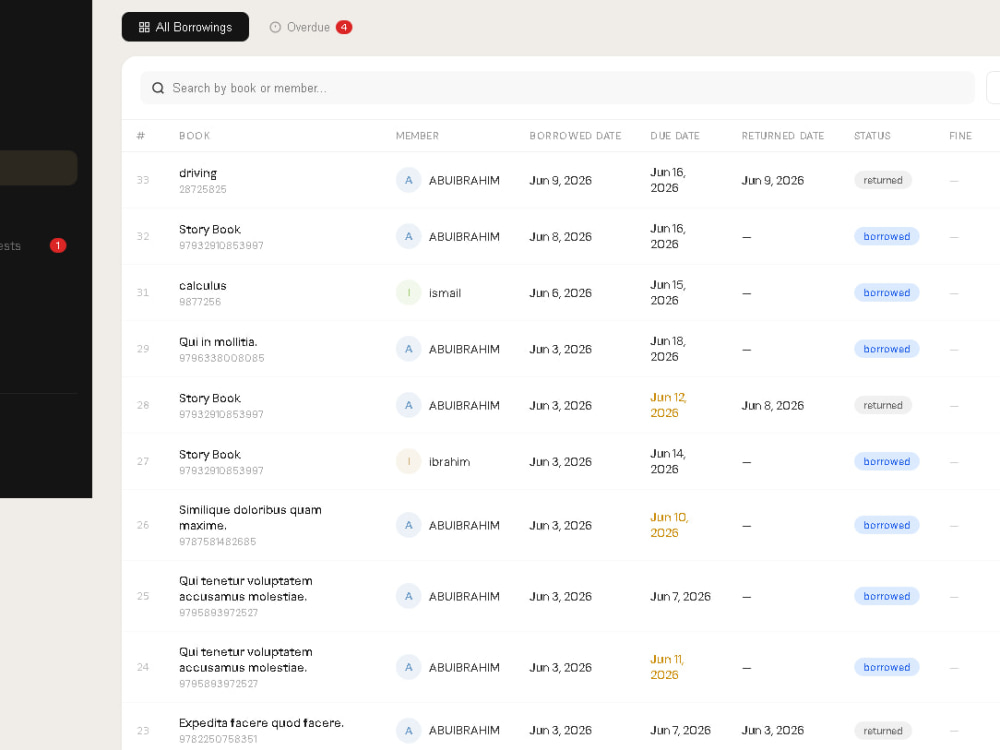Click the DUE DATE column header
Image resolution: width=1000 pixels, height=750 pixels.
click(x=675, y=136)
